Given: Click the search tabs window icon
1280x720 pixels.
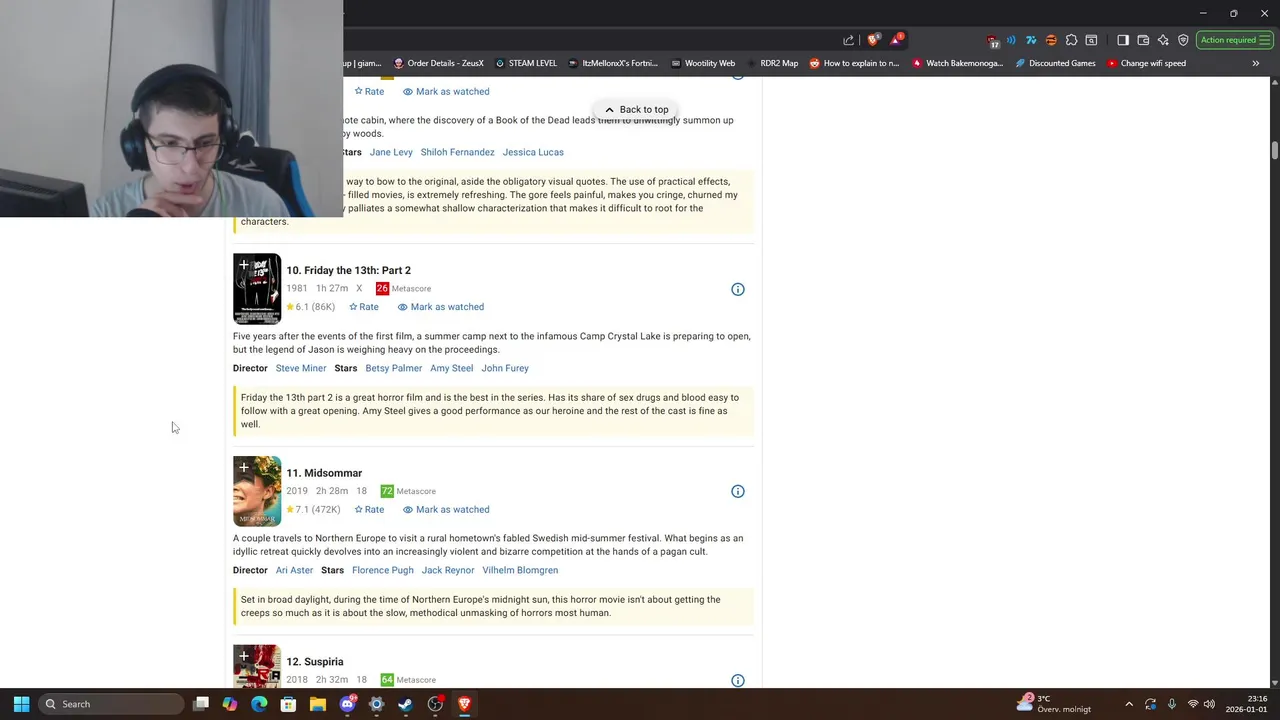Looking at the screenshot, I should tap(1091, 40).
